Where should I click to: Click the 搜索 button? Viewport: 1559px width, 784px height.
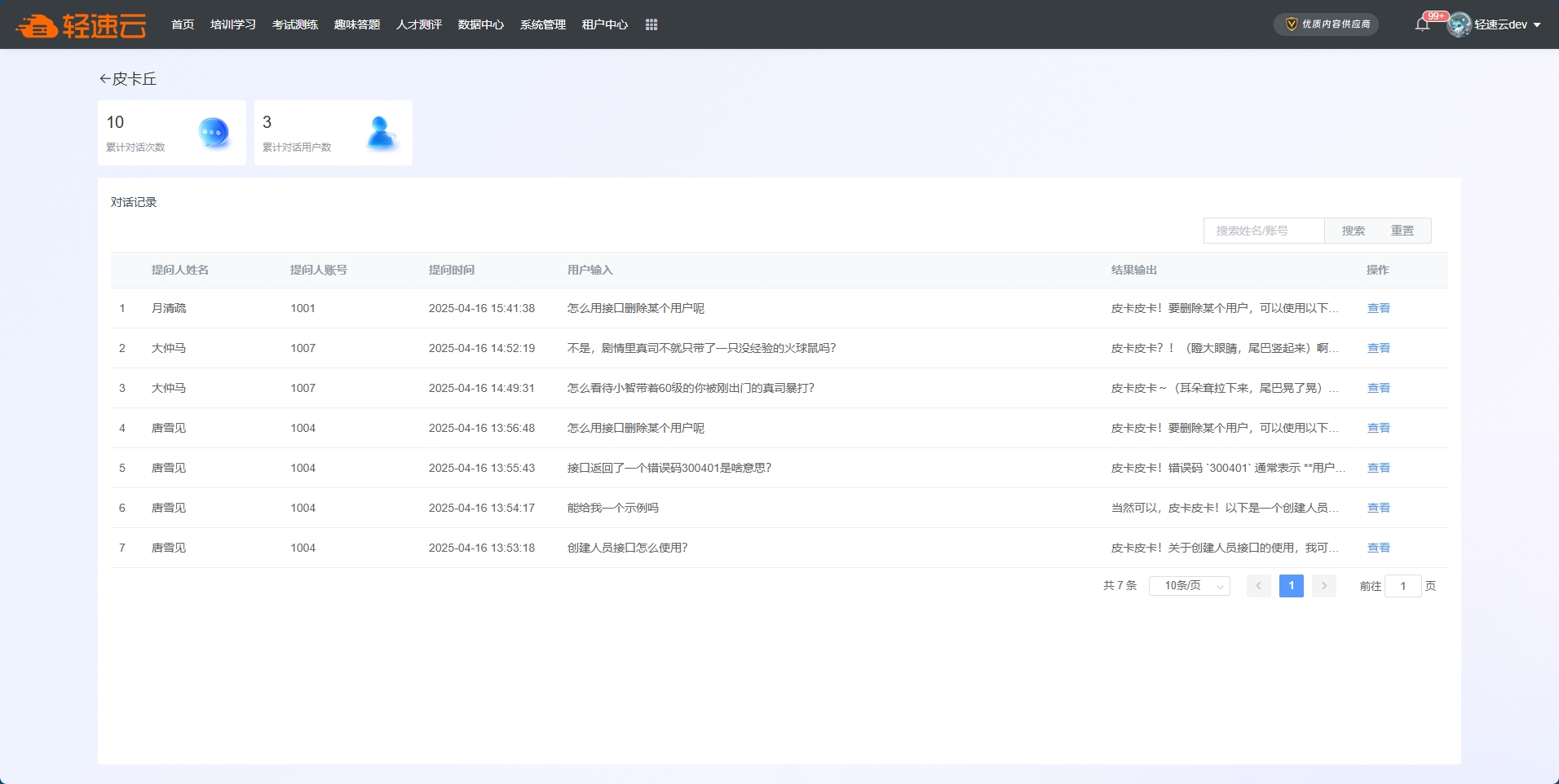tap(1353, 231)
